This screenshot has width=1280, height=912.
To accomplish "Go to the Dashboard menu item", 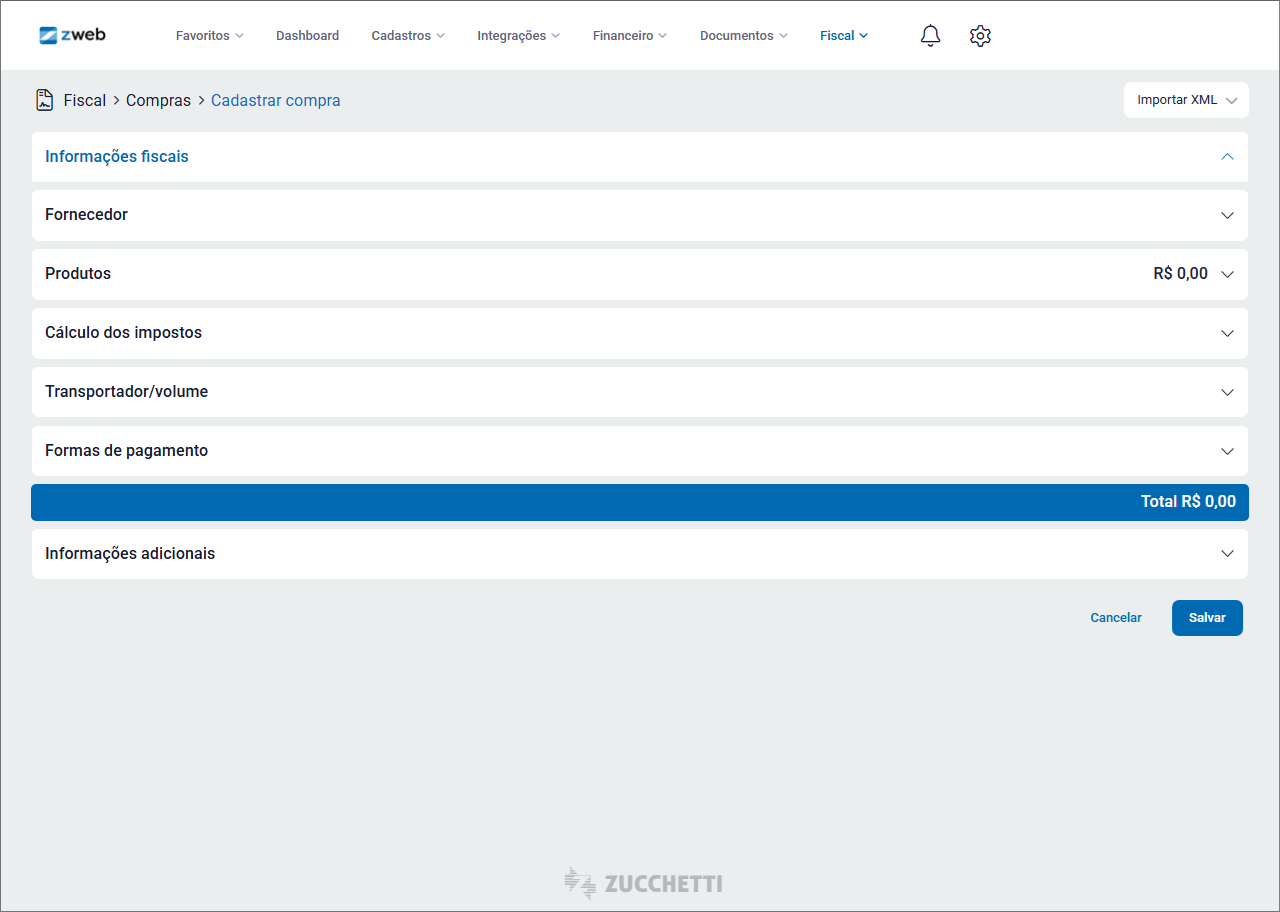I will pos(307,36).
